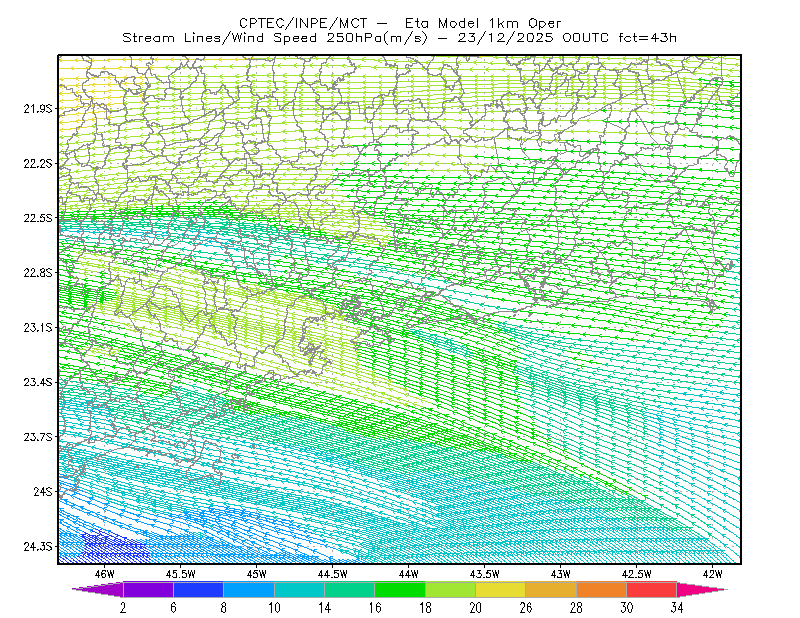Click the 21.9S latitude axis label

(x=38, y=108)
